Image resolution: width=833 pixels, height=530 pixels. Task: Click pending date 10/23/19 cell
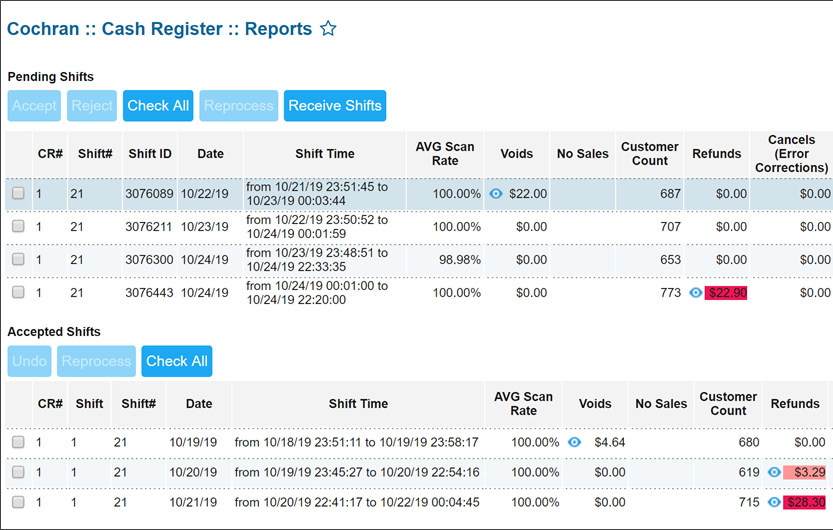(205, 227)
